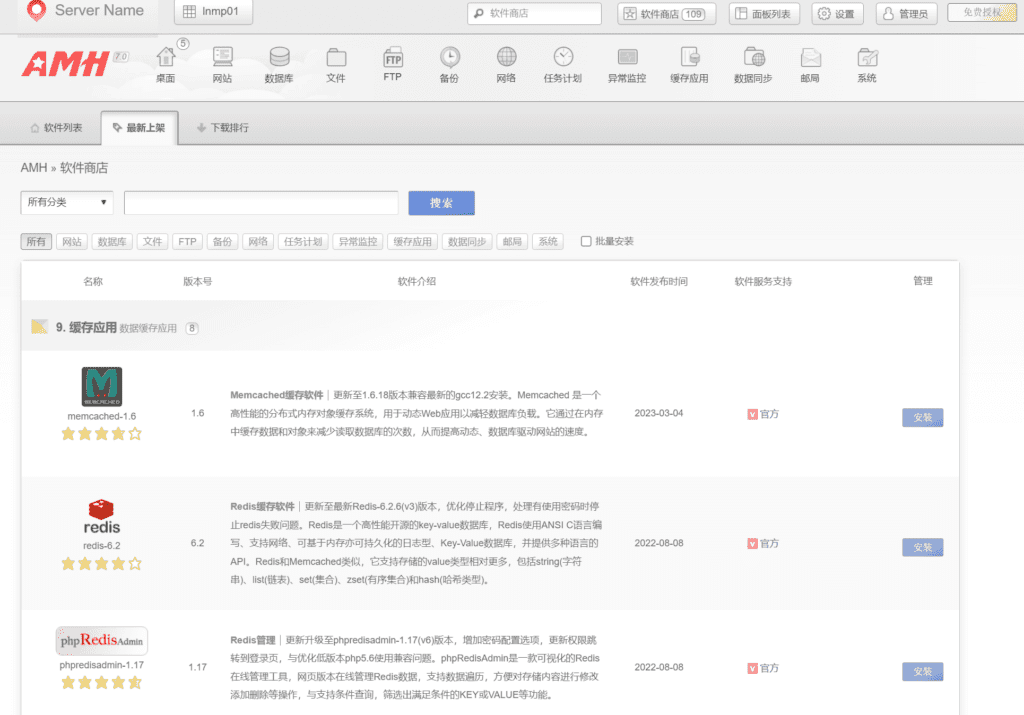Filter software by 任务计划 tag
This screenshot has height=715, width=1024.
pyautogui.click(x=303, y=242)
